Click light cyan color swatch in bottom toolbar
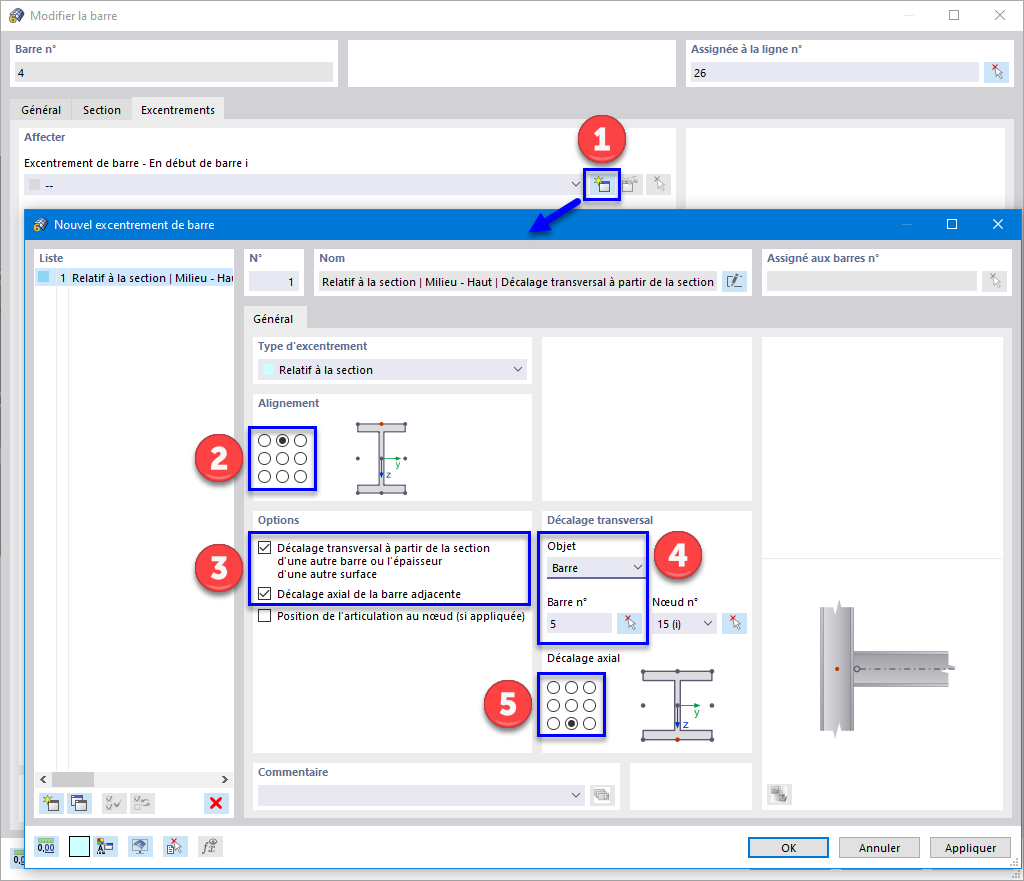Image resolution: width=1024 pixels, height=881 pixels. point(79,846)
